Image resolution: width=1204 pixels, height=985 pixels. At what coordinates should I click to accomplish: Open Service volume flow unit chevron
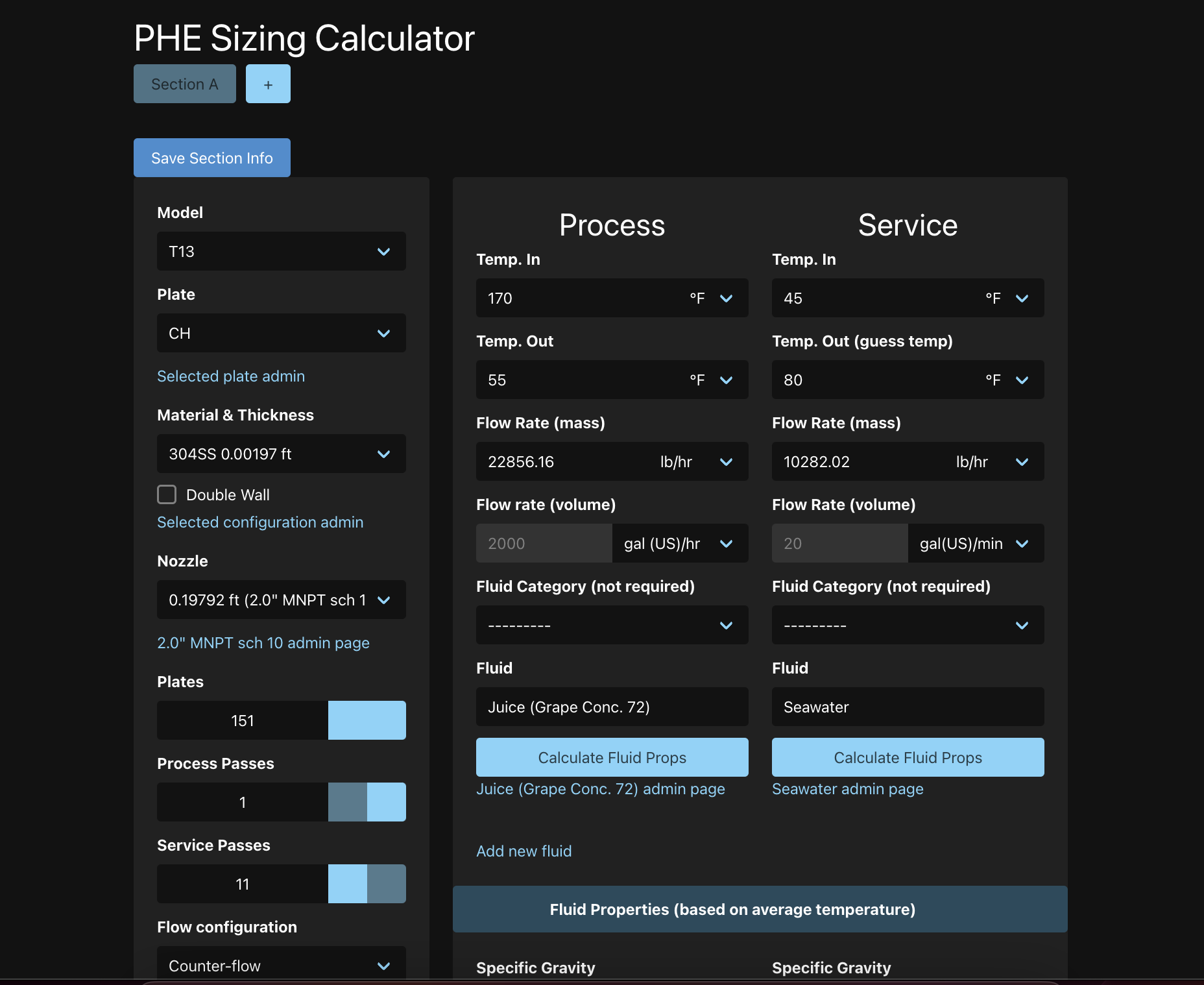1022,543
